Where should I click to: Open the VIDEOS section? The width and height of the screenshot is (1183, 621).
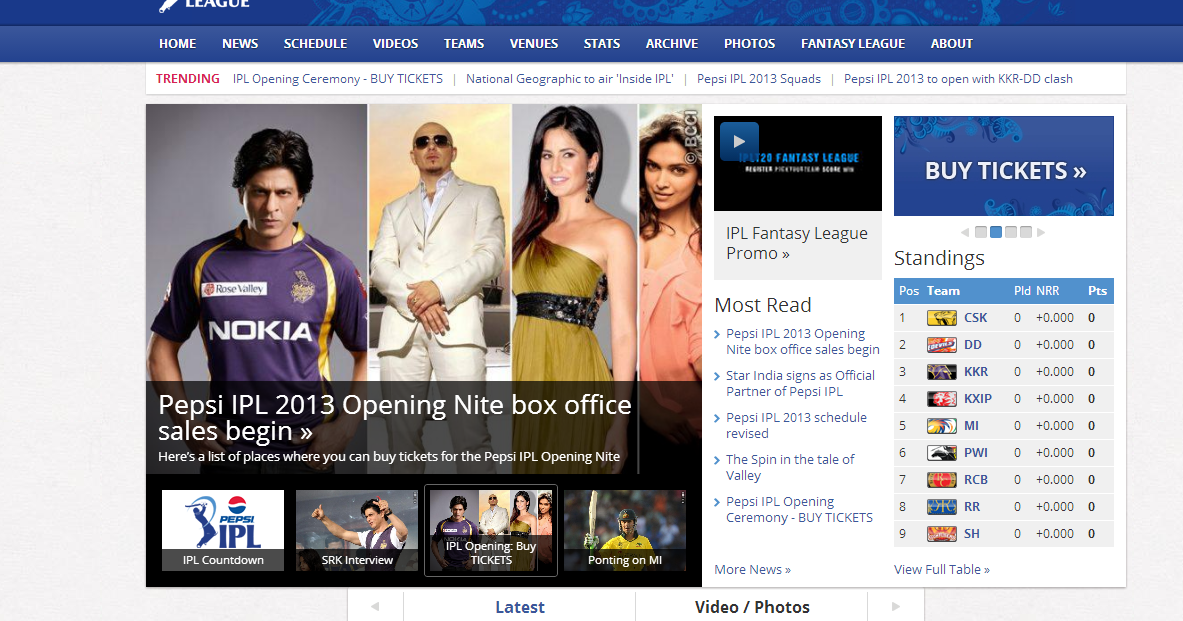pyautogui.click(x=395, y=44)
